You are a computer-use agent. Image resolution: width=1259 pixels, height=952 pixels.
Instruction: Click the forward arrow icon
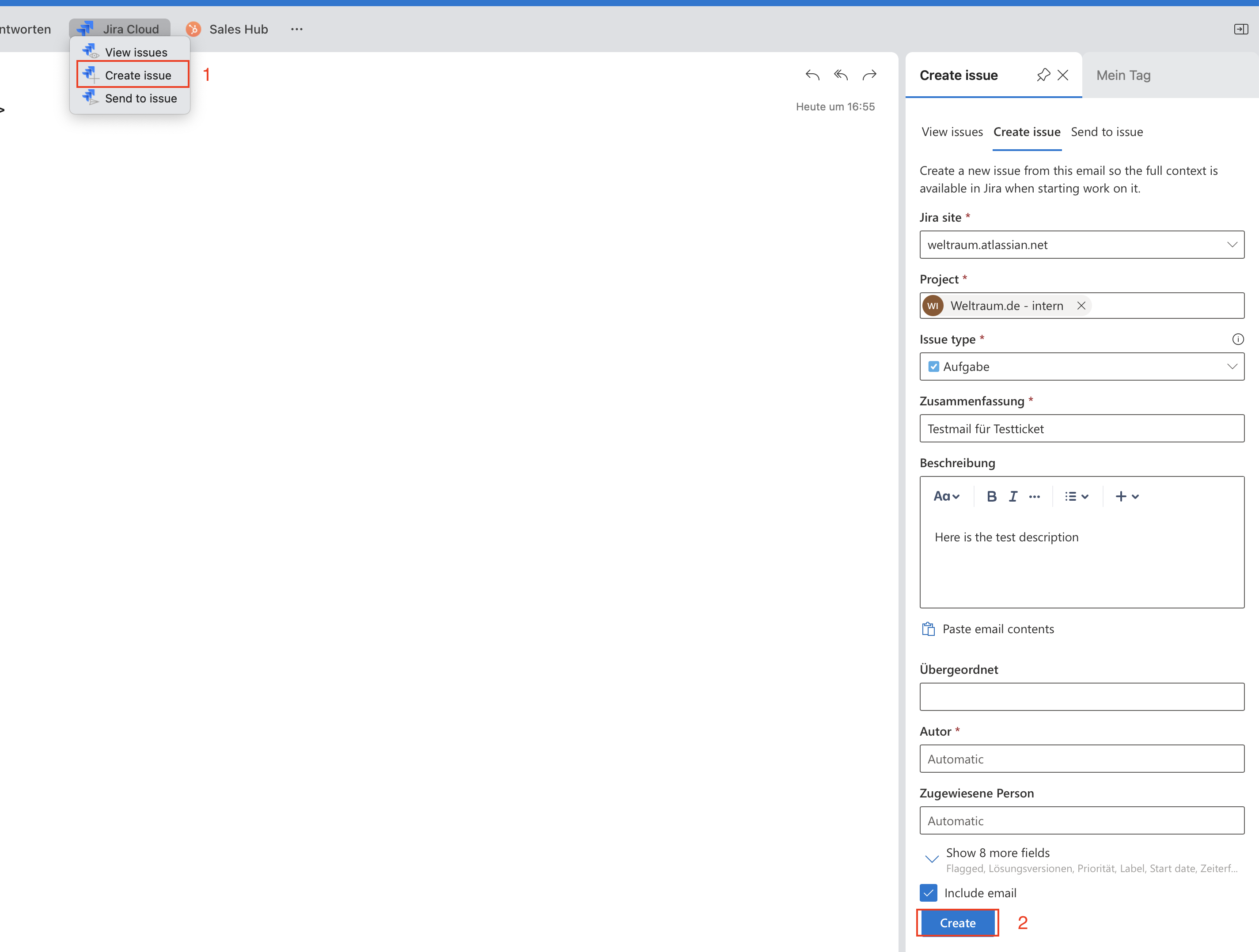coord(869,75)
